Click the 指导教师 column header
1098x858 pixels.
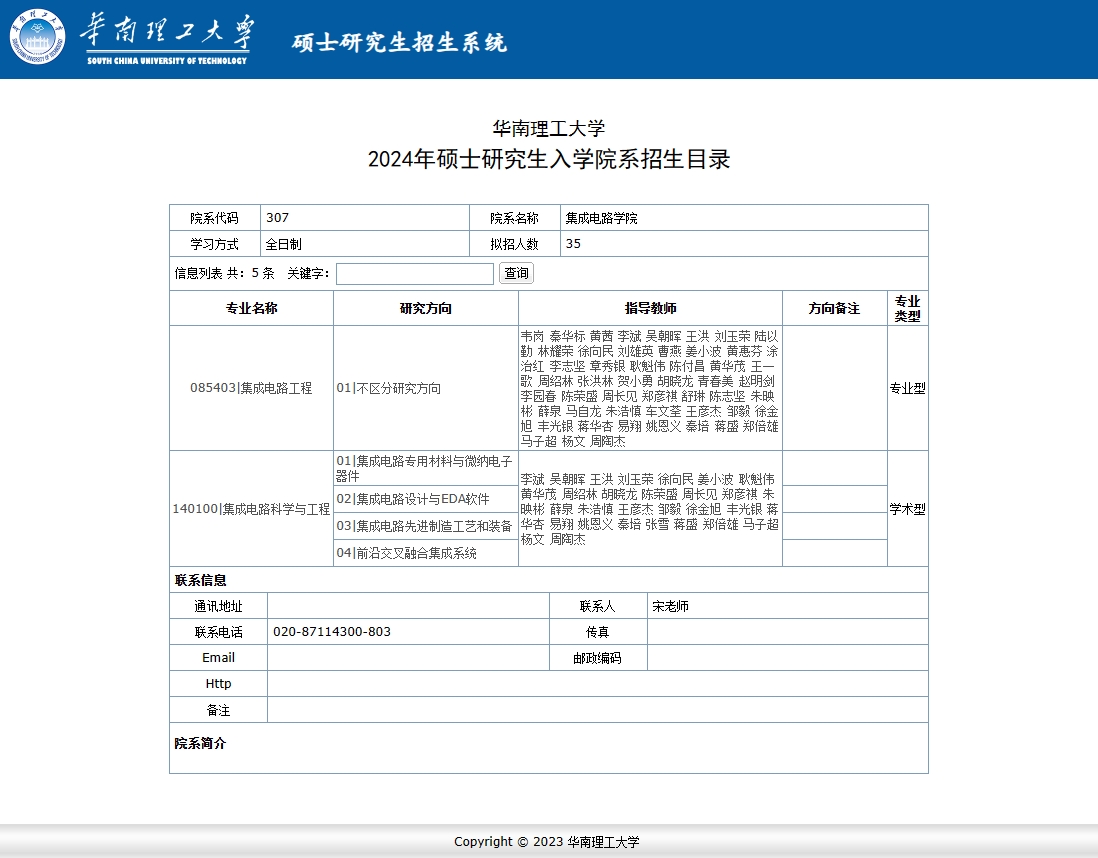coord(650,308)
